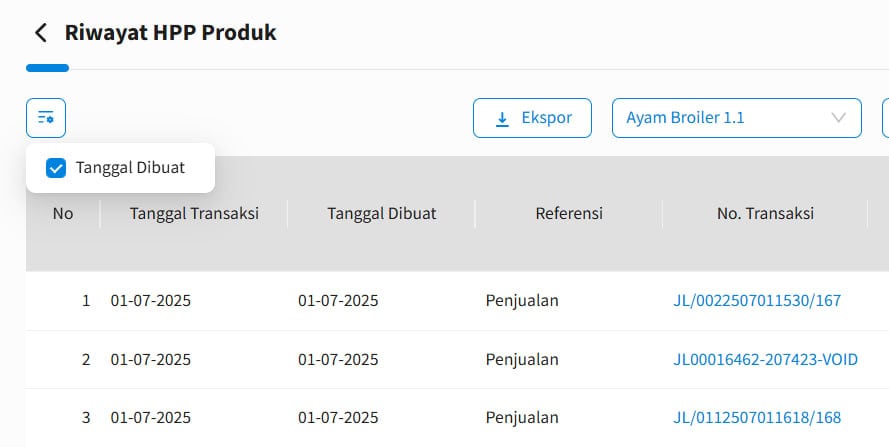Image resolution: width=889 pixels, height=447 pixels.
Task: Click the Ekspor button
Action: pos(532,118)
